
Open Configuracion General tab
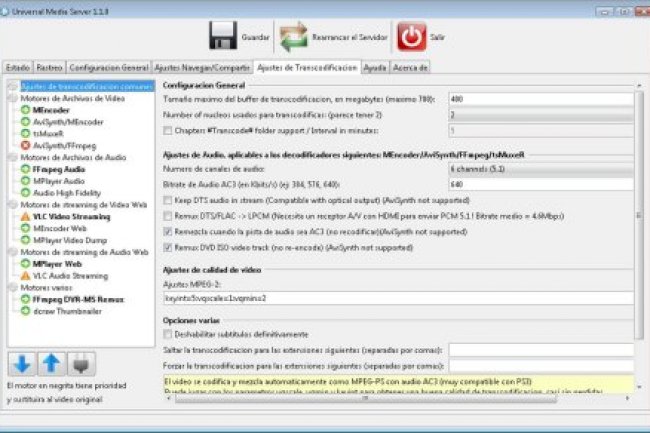(109, 68)
